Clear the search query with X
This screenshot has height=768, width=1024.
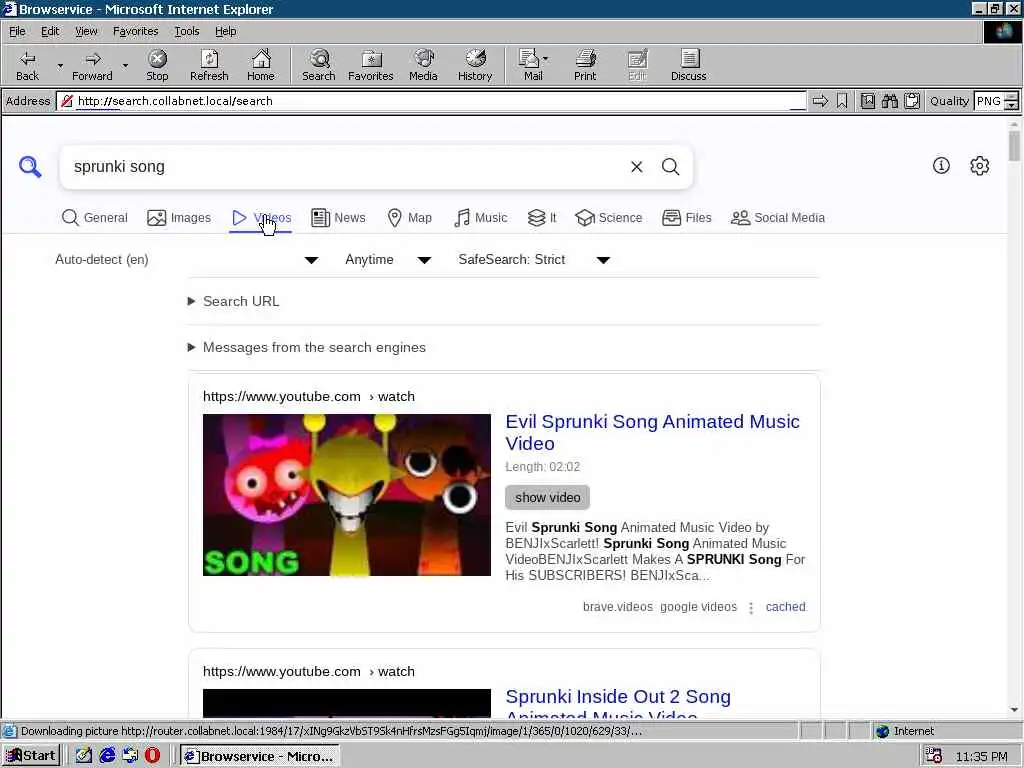pos(636,167)
